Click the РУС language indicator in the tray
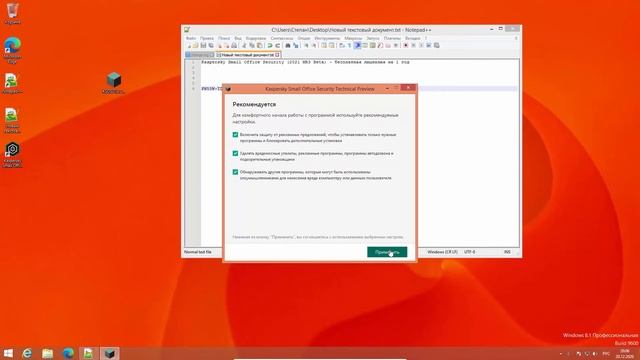Screen dimensions: 640x360 click(x=606, y=353)
